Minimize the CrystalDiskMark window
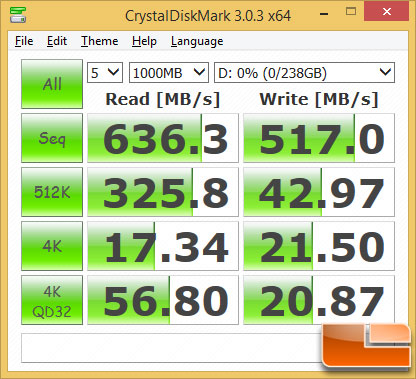Screen dimensions: 416x379 pos(324,14)
